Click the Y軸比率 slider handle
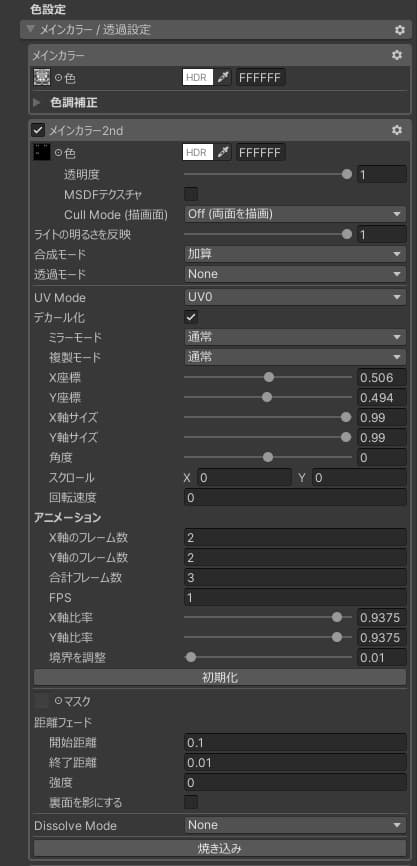The height and width of the screenshot is (866, 417). [337, 637]
